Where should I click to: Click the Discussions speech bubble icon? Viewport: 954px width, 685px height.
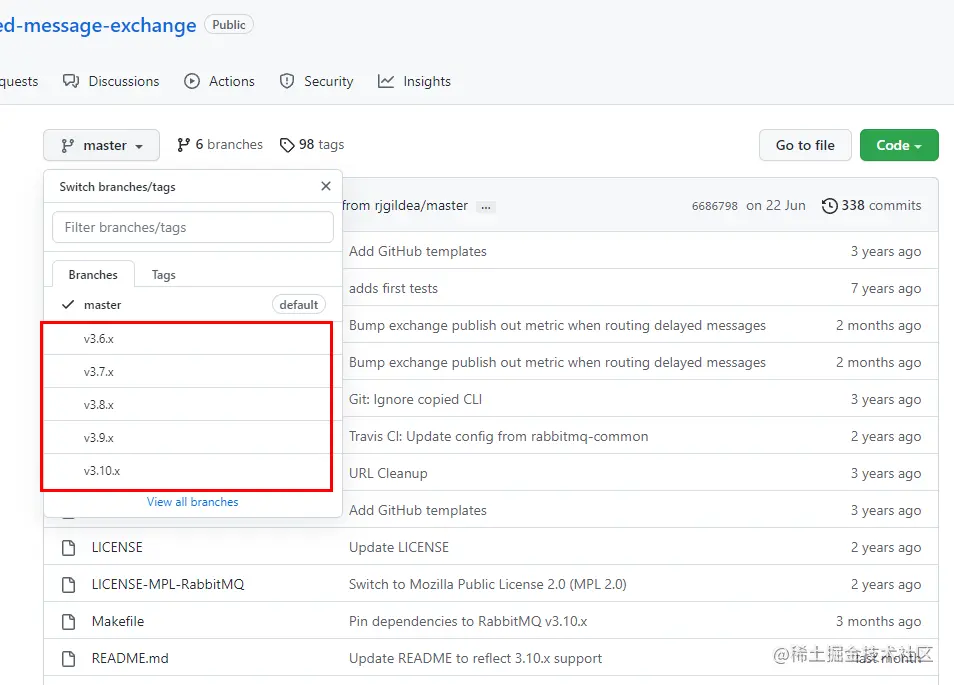(71, 81)
